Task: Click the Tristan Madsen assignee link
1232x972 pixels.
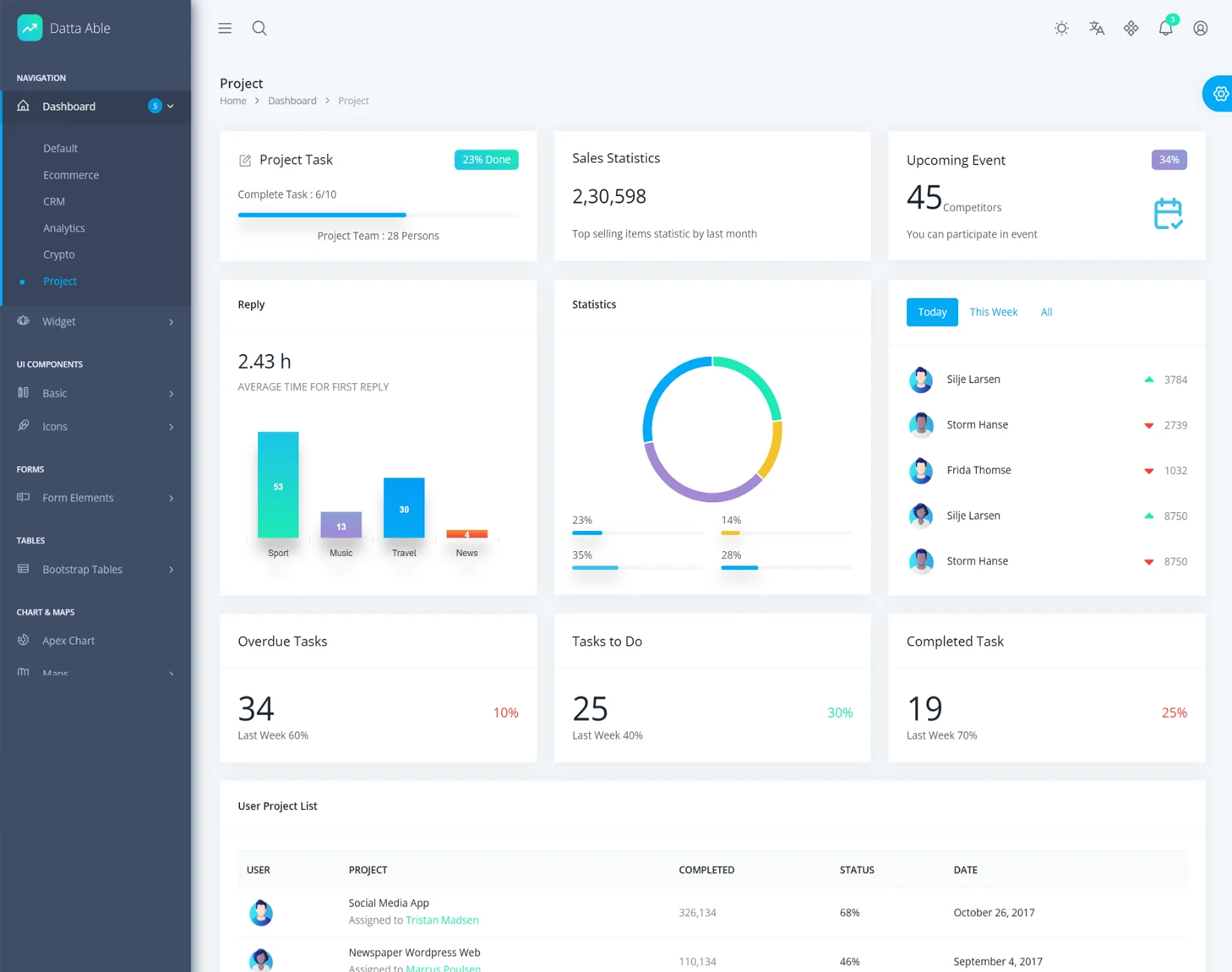Action: click(442, 920)
